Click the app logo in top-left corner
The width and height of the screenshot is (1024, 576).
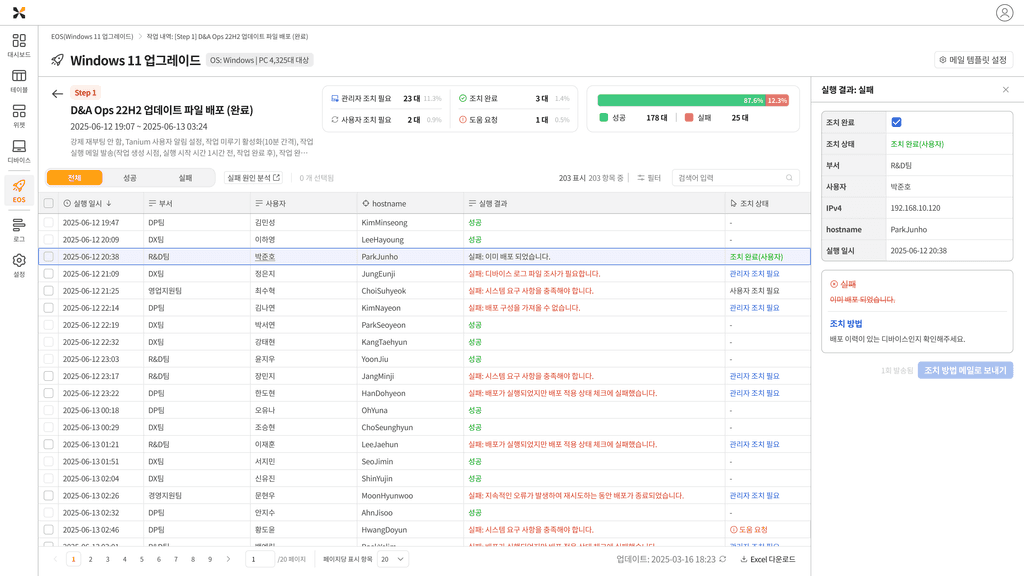[x=19, y=12]
